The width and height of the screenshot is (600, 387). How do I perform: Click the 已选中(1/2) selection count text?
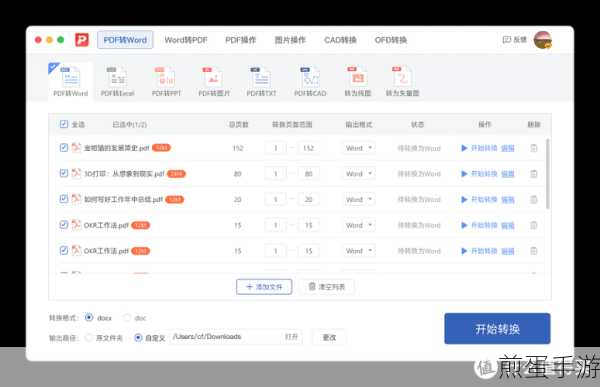click(x=130, y=124)
